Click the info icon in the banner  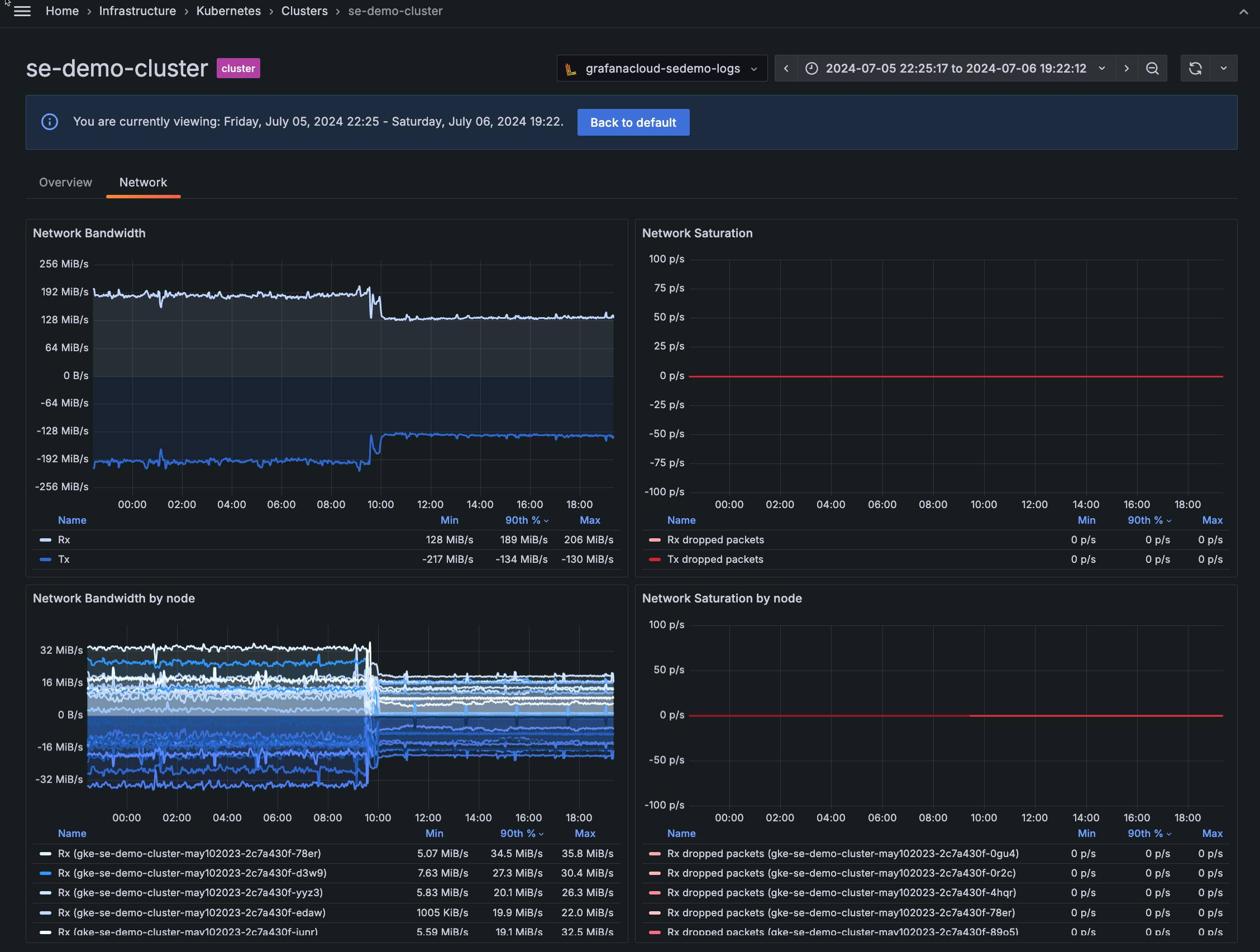(x=50, y=122)
